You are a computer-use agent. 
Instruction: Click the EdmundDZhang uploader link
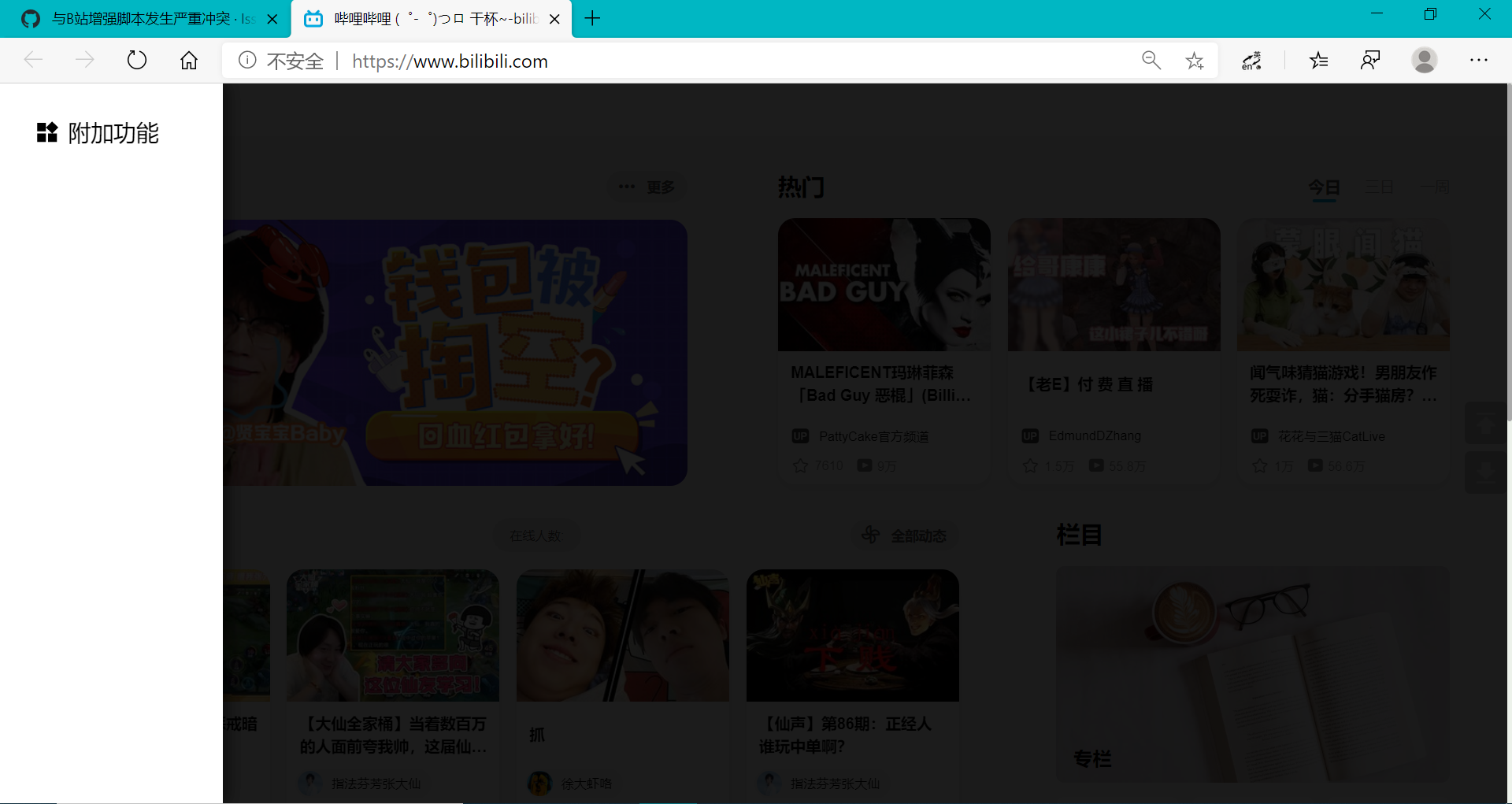1094,435
